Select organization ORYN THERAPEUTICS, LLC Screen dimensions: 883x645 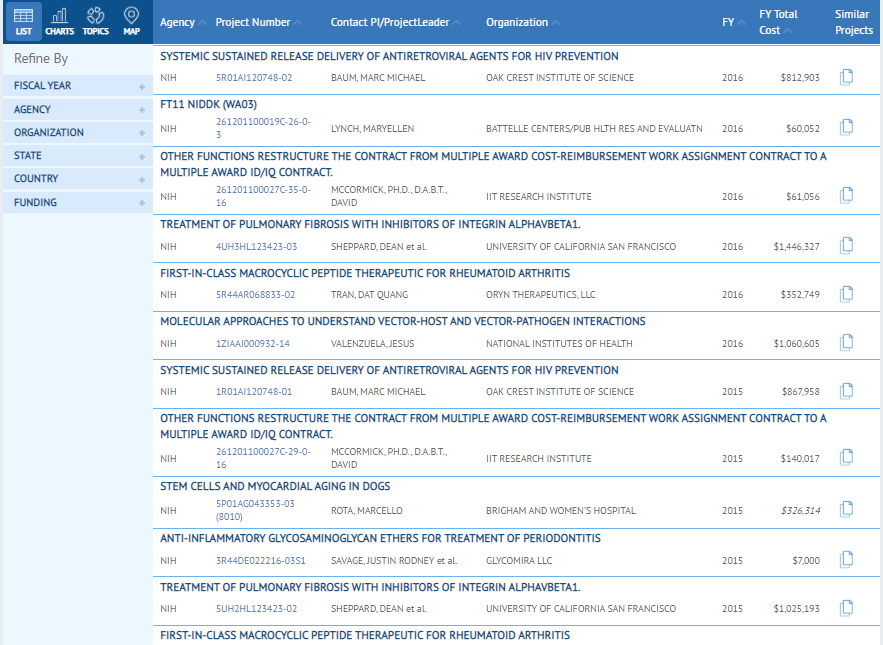[x=541, y=295]
